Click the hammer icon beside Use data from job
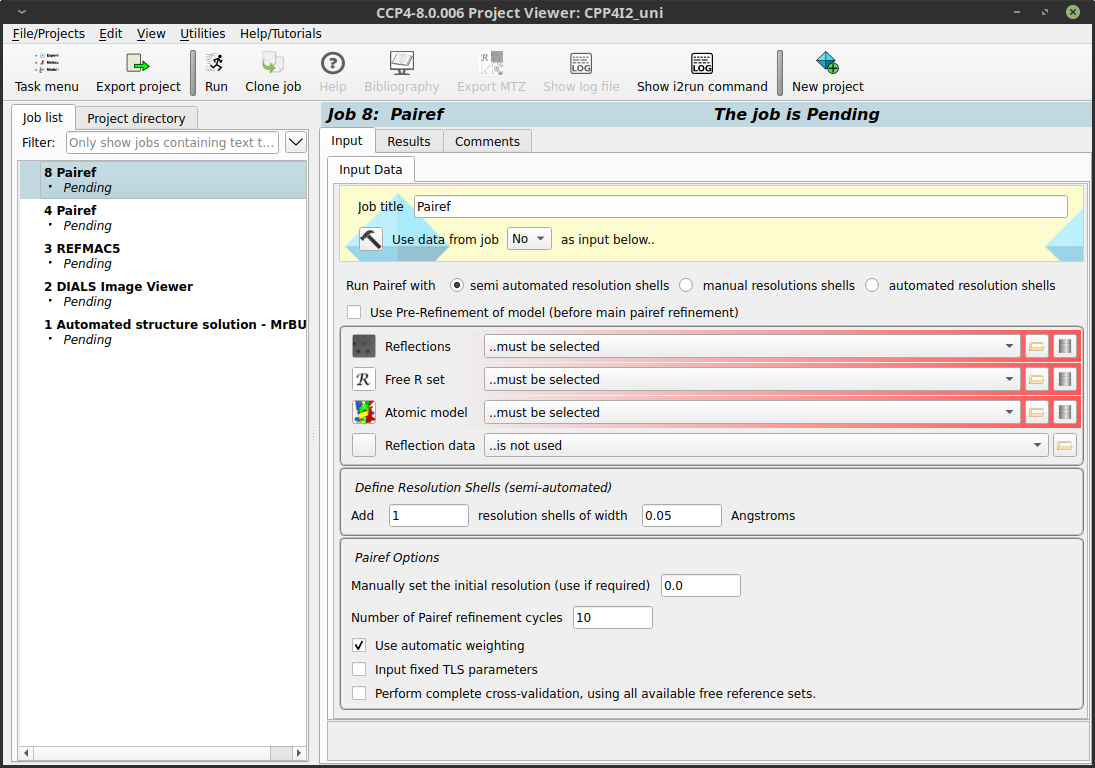The height and width of the screenshot is (768, 1095). click(370, 239)
